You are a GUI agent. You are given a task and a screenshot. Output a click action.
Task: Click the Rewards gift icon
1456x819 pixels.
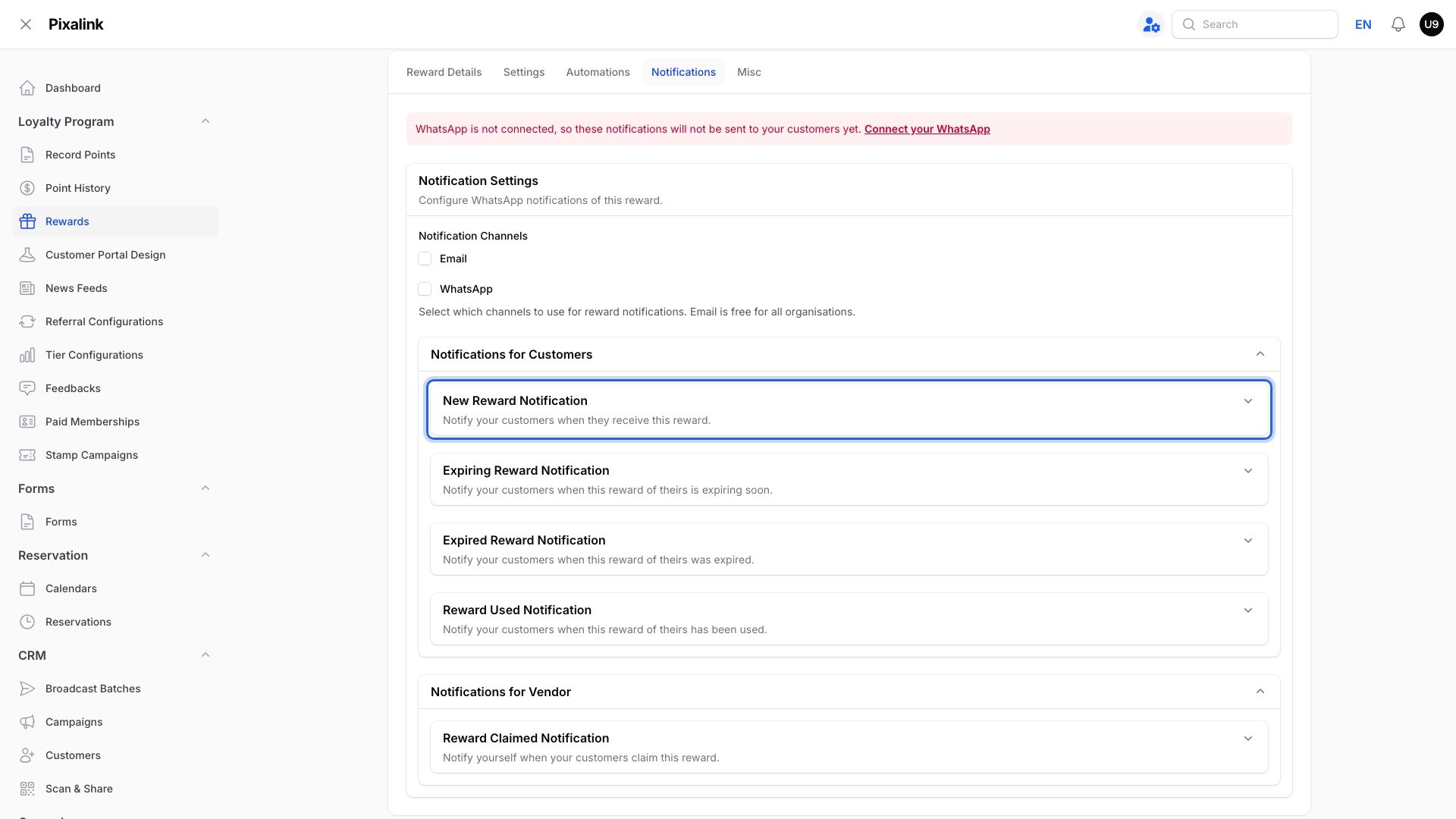pyautogui.click(x=27, y=221)
